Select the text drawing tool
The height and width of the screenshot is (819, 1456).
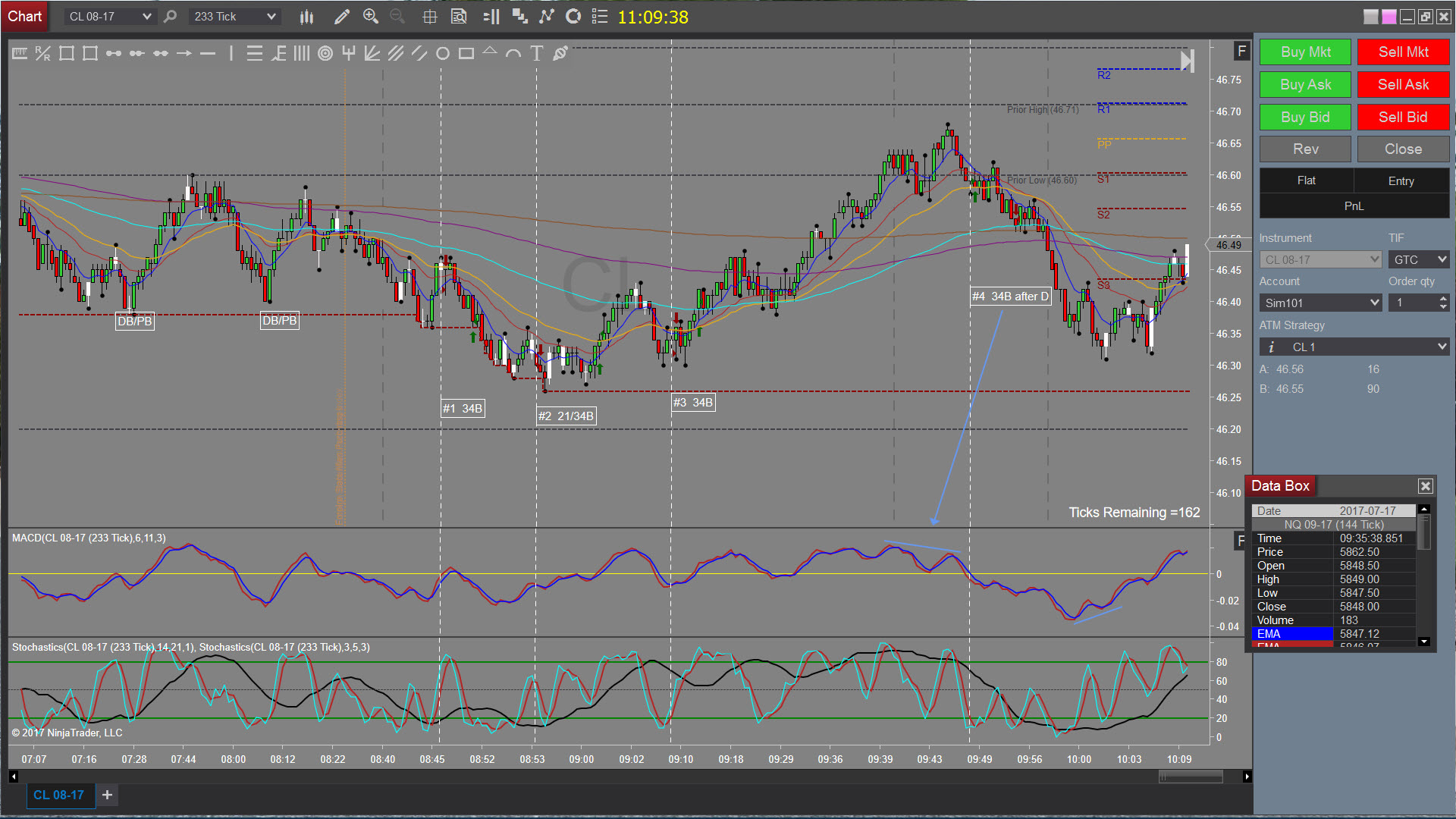click(537, 53)
